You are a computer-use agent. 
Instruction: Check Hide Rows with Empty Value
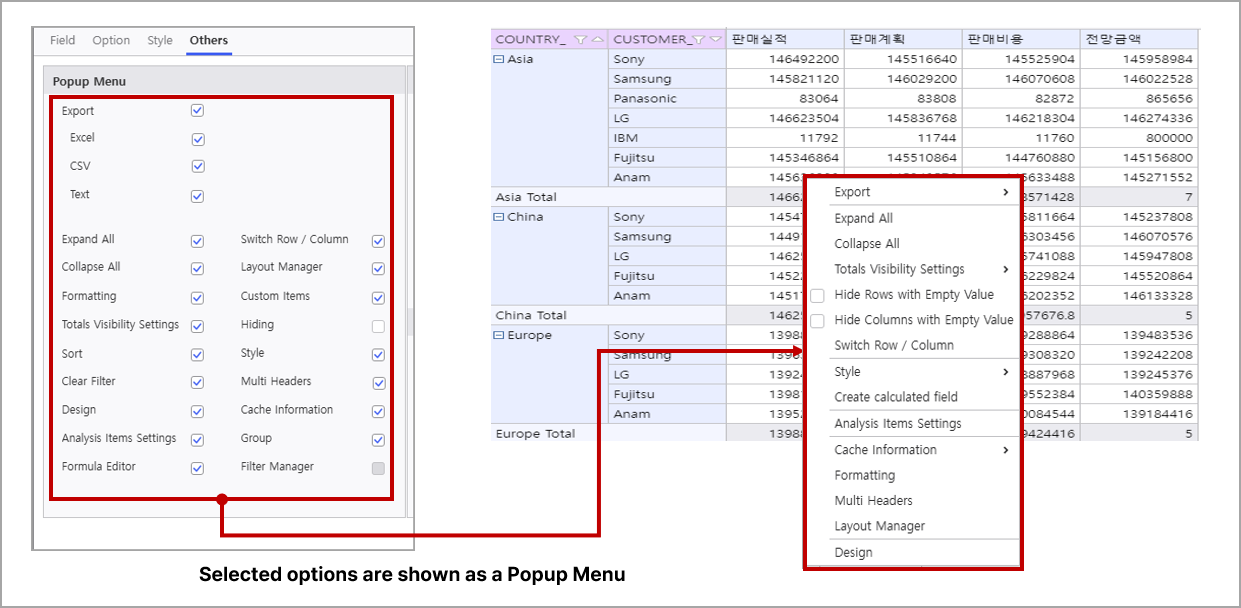pos(817,296)
